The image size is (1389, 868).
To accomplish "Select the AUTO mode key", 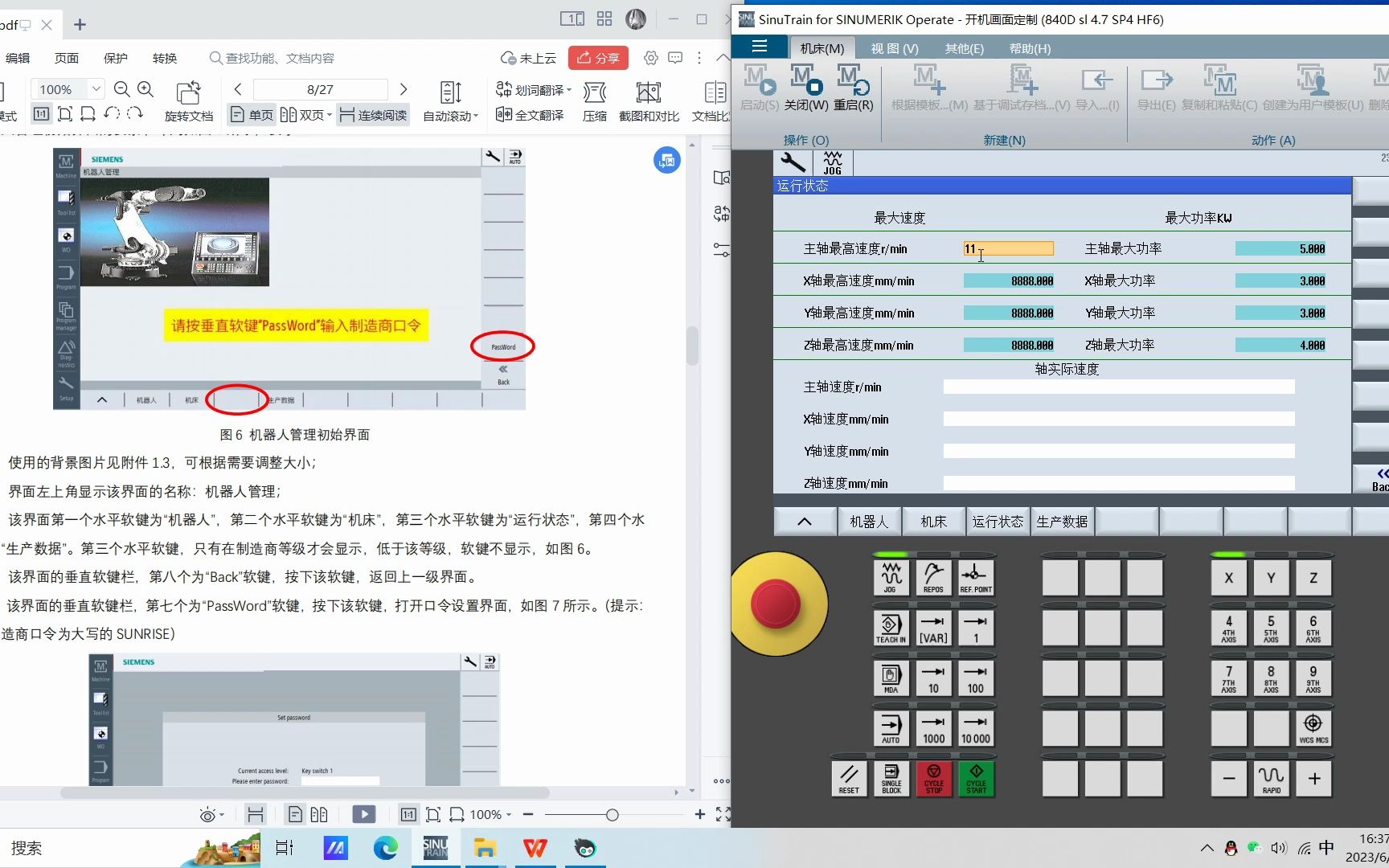I will (890, 728).
